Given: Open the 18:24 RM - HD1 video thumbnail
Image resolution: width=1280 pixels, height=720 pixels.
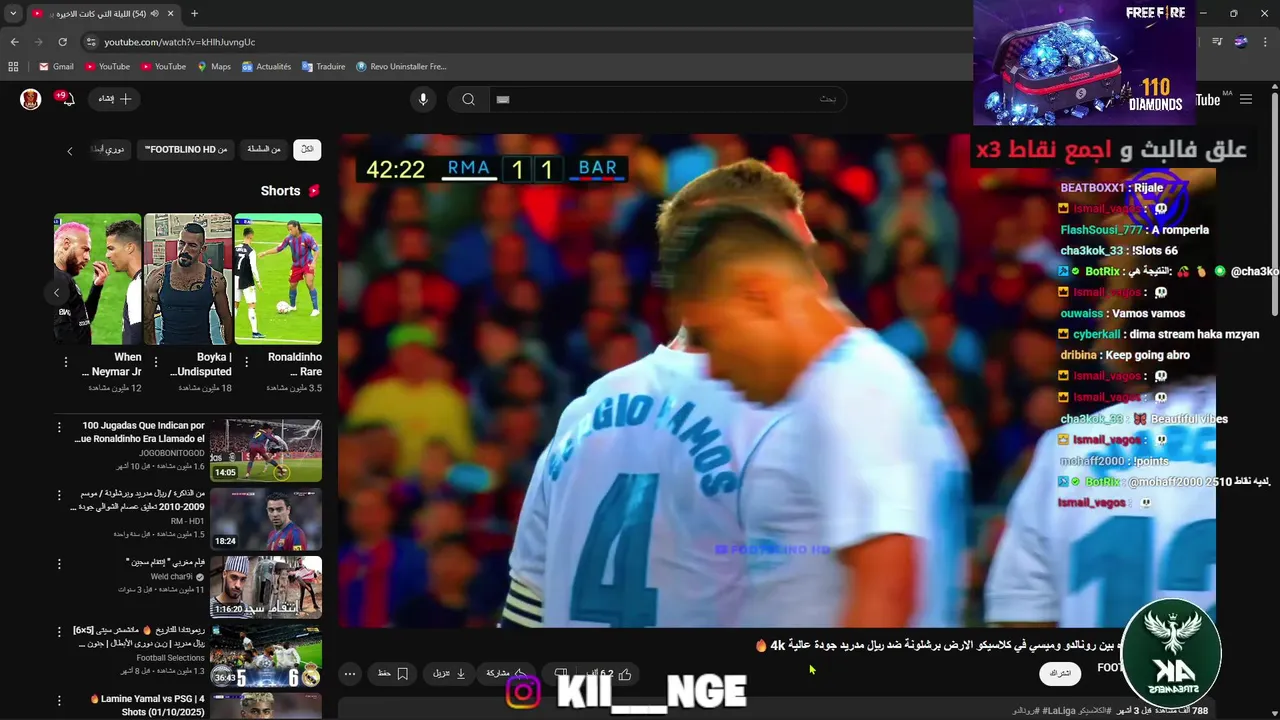Looking at the screenshot, I should (x=266, y=519).
